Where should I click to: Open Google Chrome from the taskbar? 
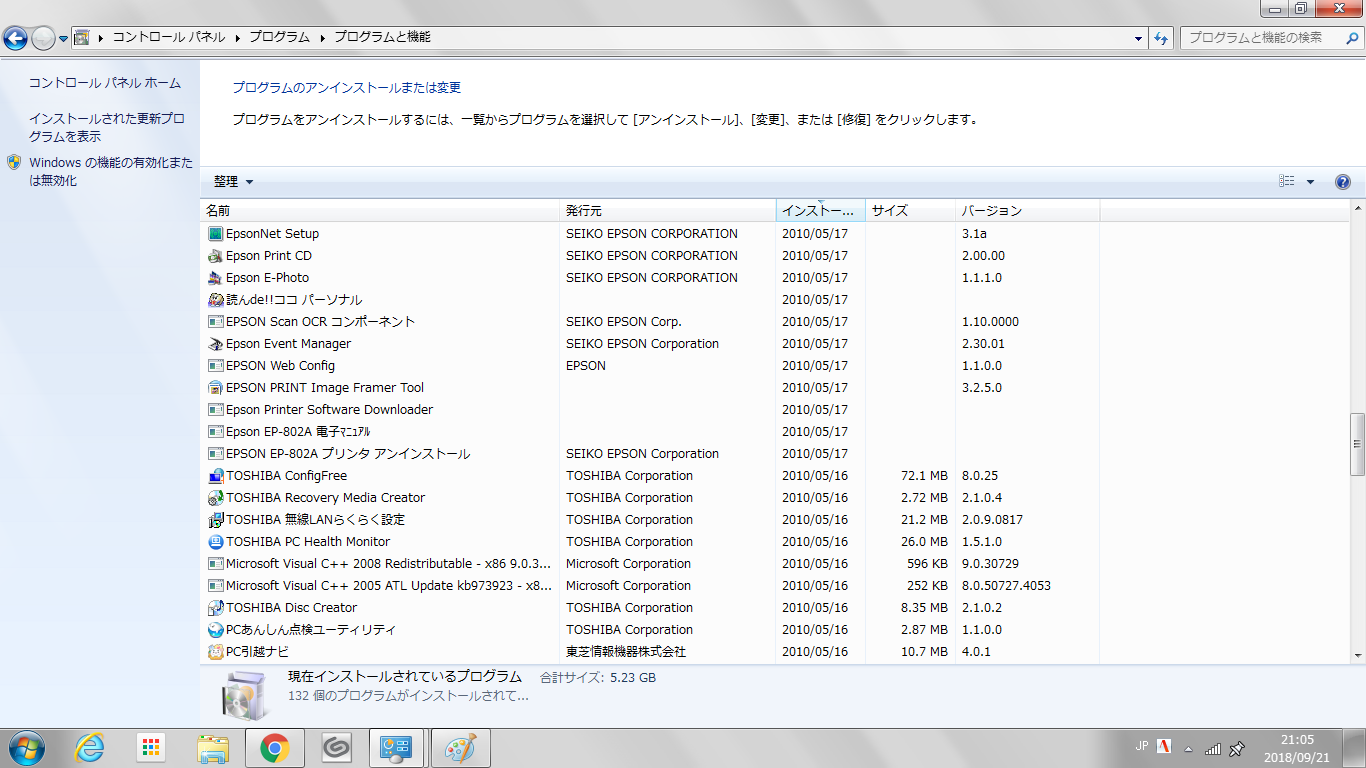pyautogui.click(x=275, y=747)
